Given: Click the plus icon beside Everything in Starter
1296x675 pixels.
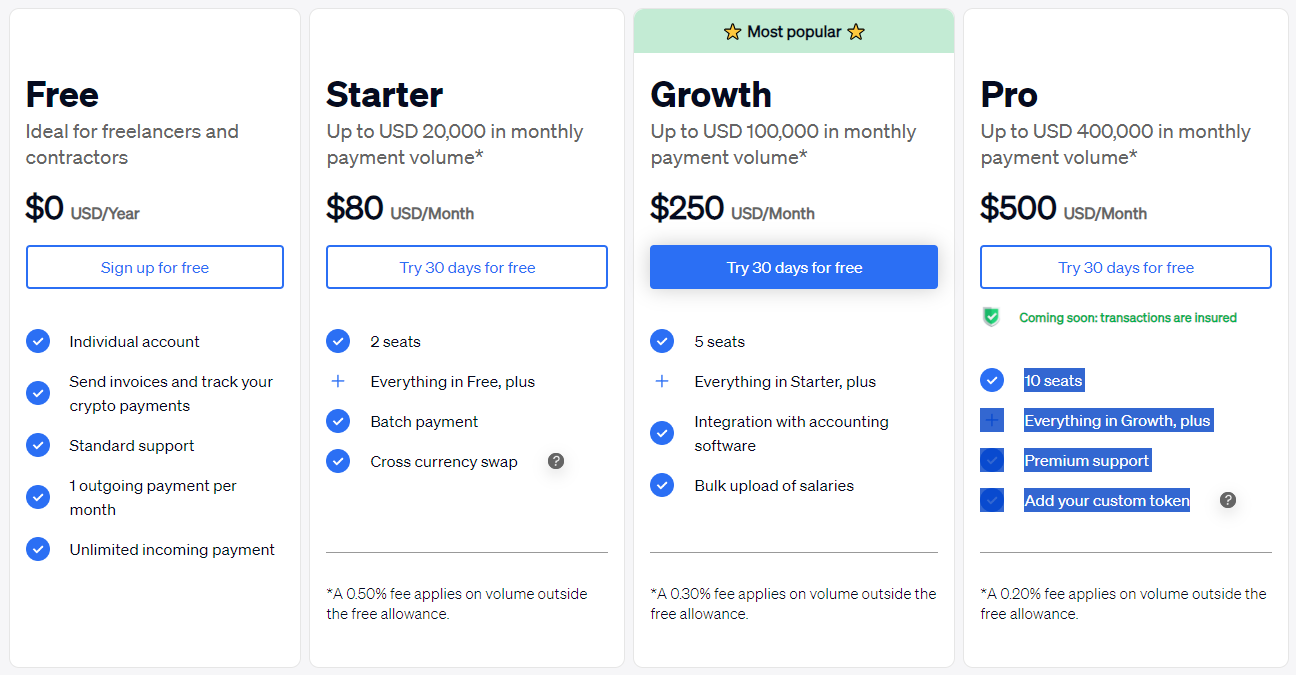Looking at the screenshot, I should pyautogui.click(x=662, y=381).
